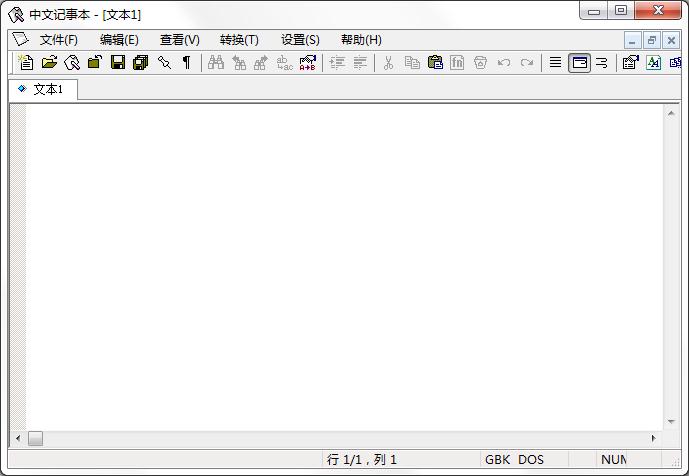Click the Paste clipboard icon
The image size is (689, 476).
point(435,63)
